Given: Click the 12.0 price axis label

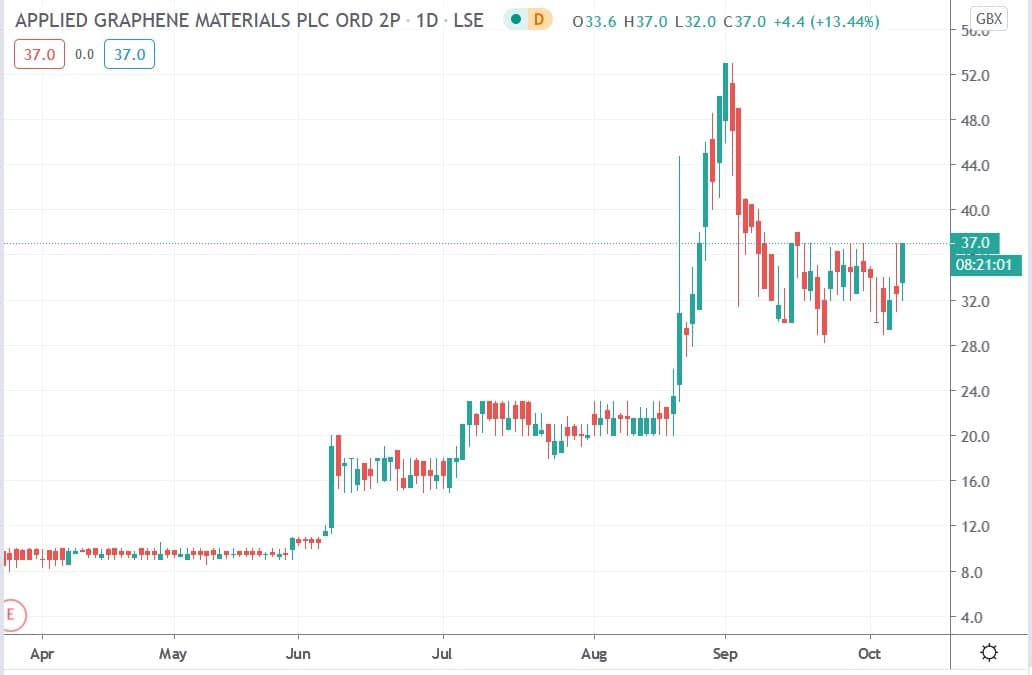Looking at the screenshot, I should point(975,526).
